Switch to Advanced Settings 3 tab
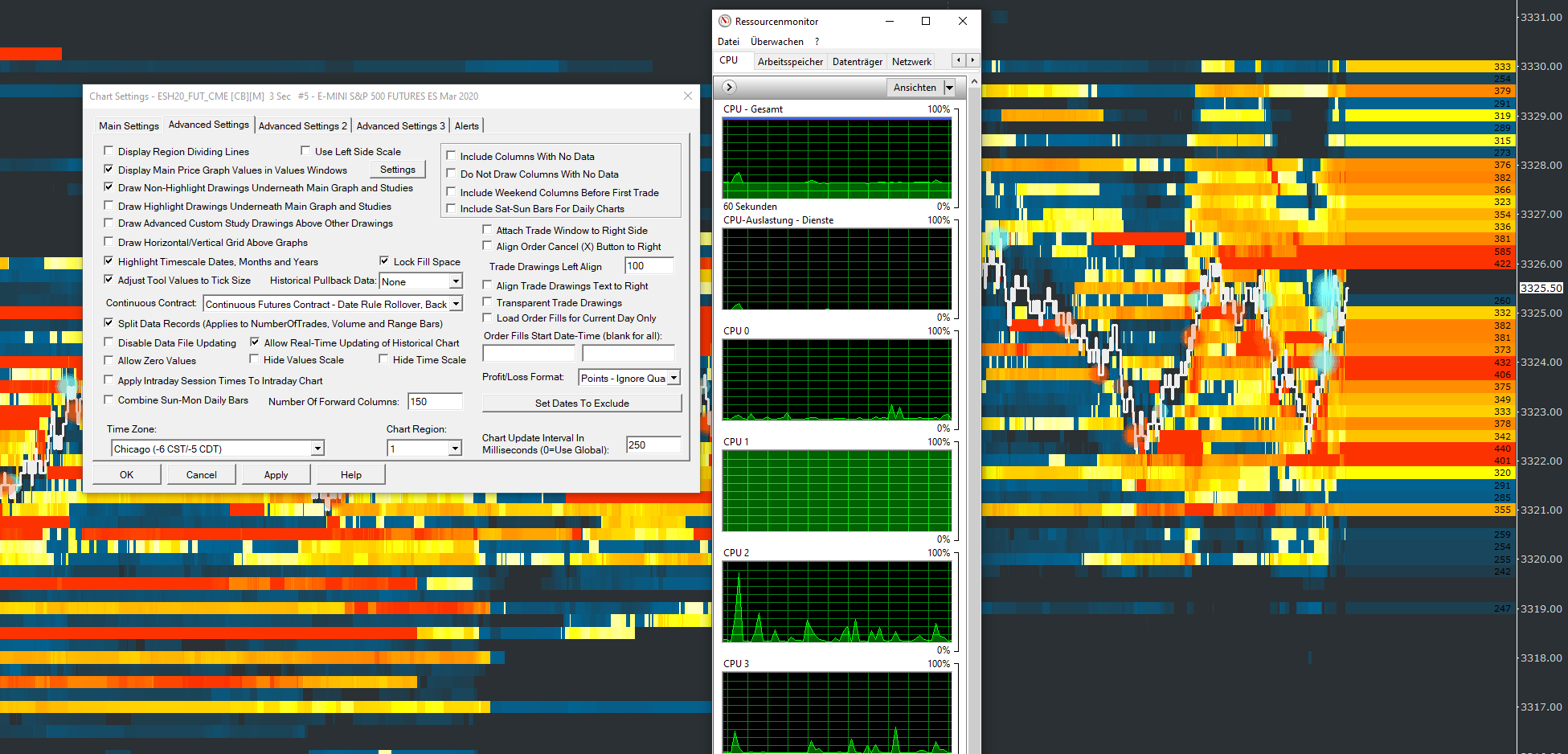 [400, 125]
